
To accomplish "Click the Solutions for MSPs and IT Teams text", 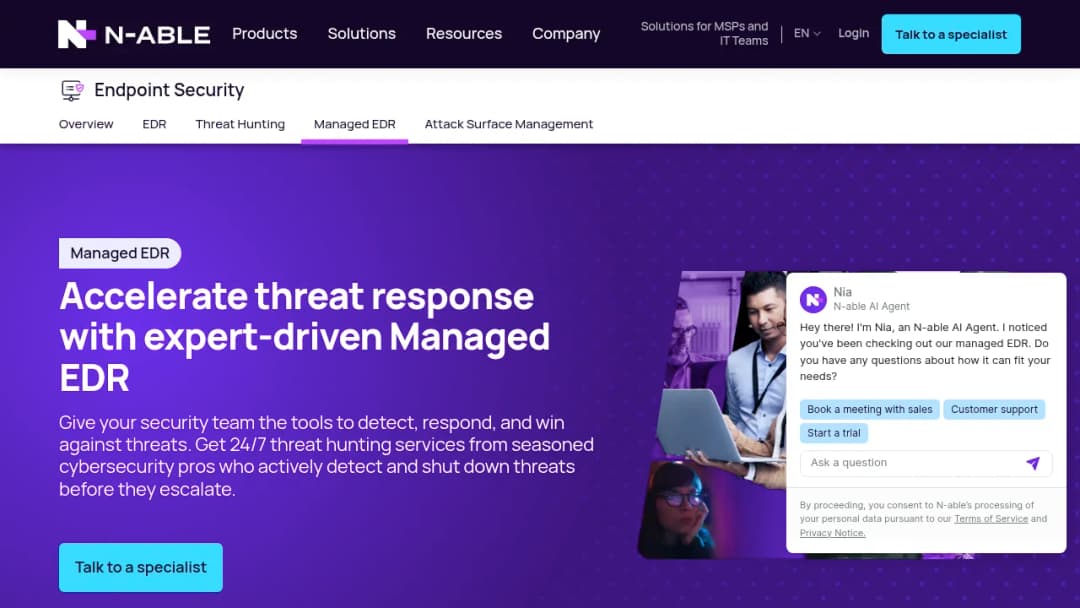I will (x=704, y=34).
